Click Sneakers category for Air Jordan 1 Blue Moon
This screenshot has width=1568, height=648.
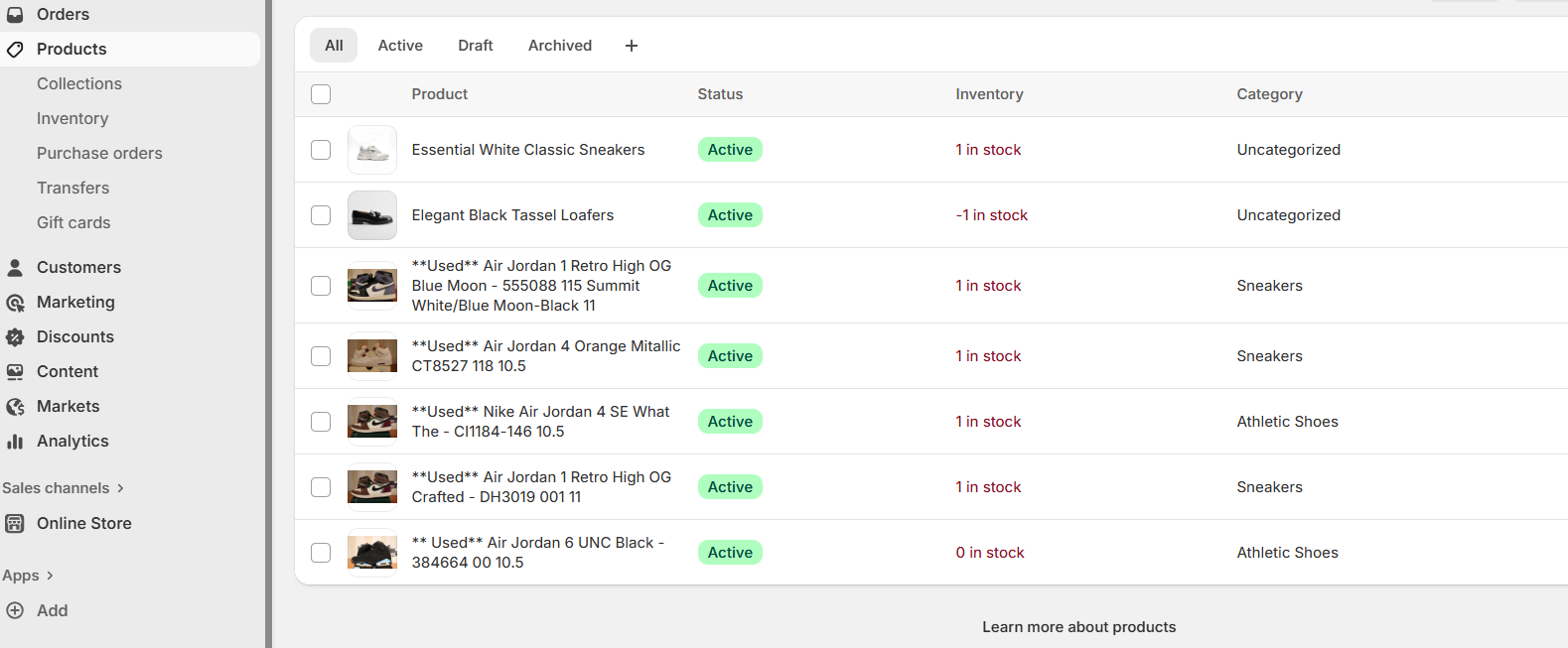point(1269,286)
